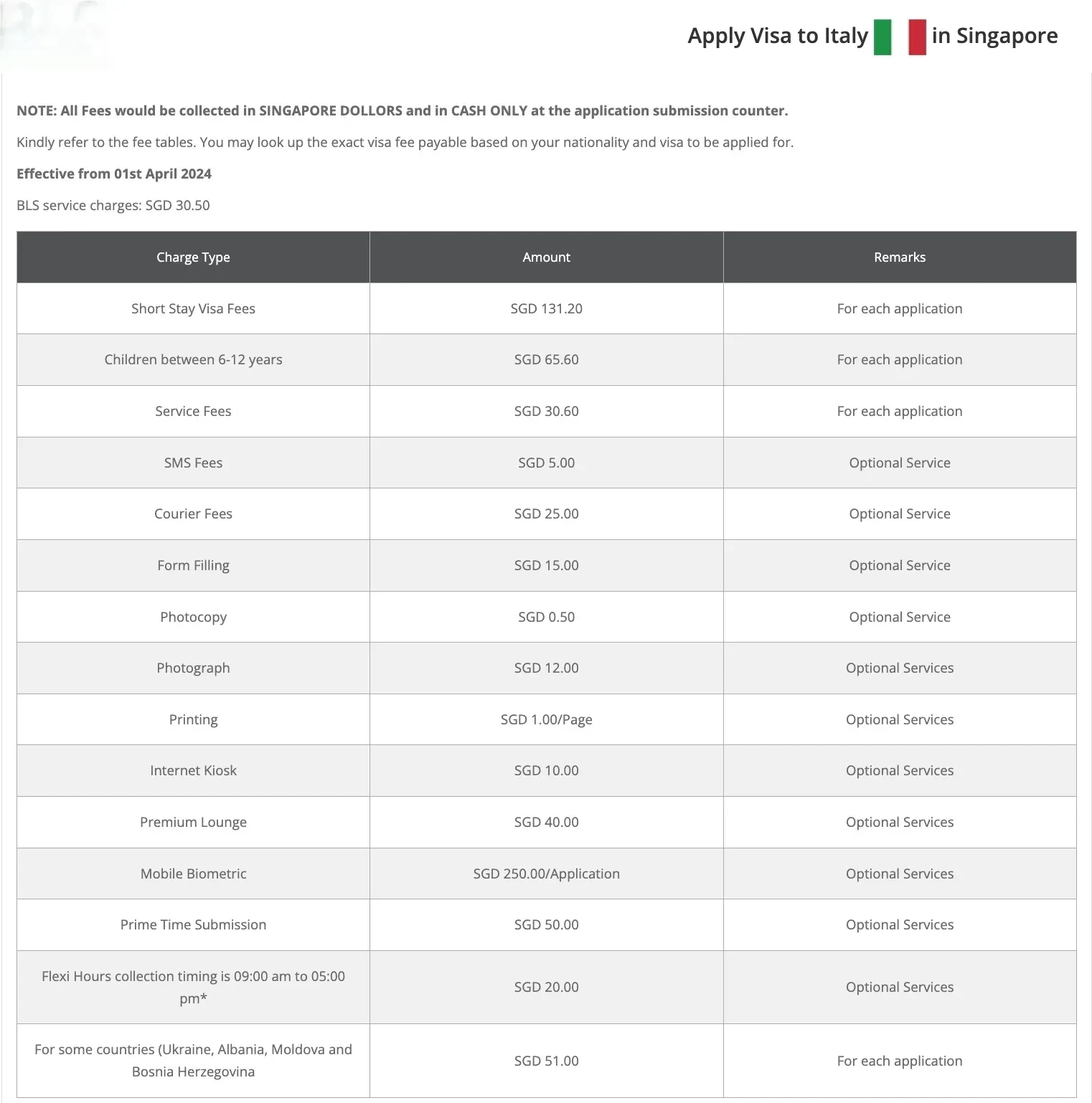This screenshot has height=1103, width=1092.
Task: Click the Service Fees row label
Action: point(193,412)
